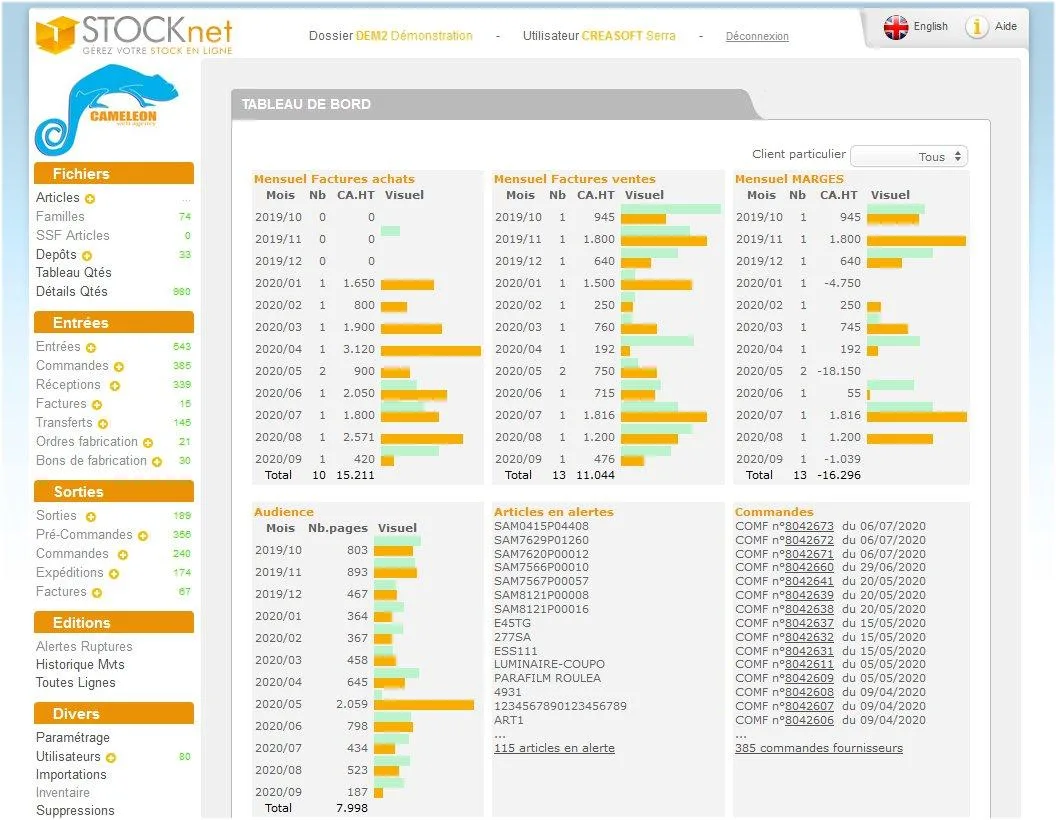Open Toutes Lignes report
The image size is (1056, 820).
click(75, 683)
